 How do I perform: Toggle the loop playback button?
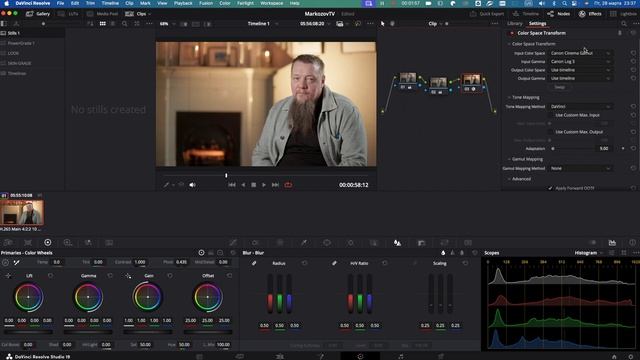pos(288,185)
